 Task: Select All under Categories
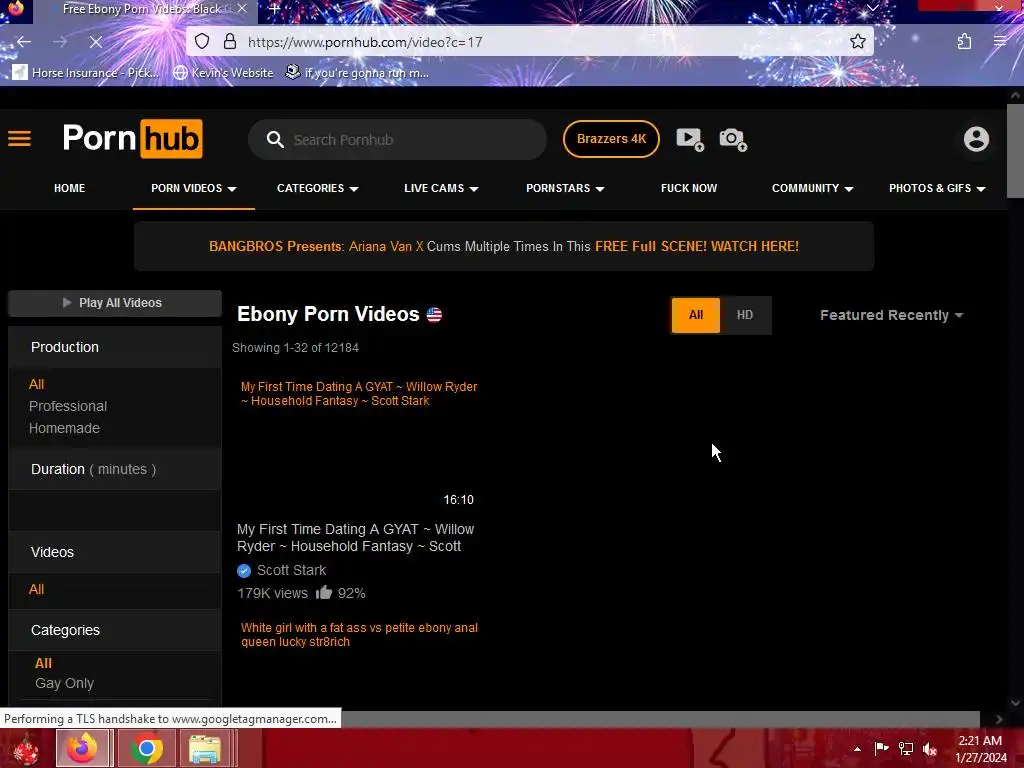pyautogui.click(x=43, y=663)
